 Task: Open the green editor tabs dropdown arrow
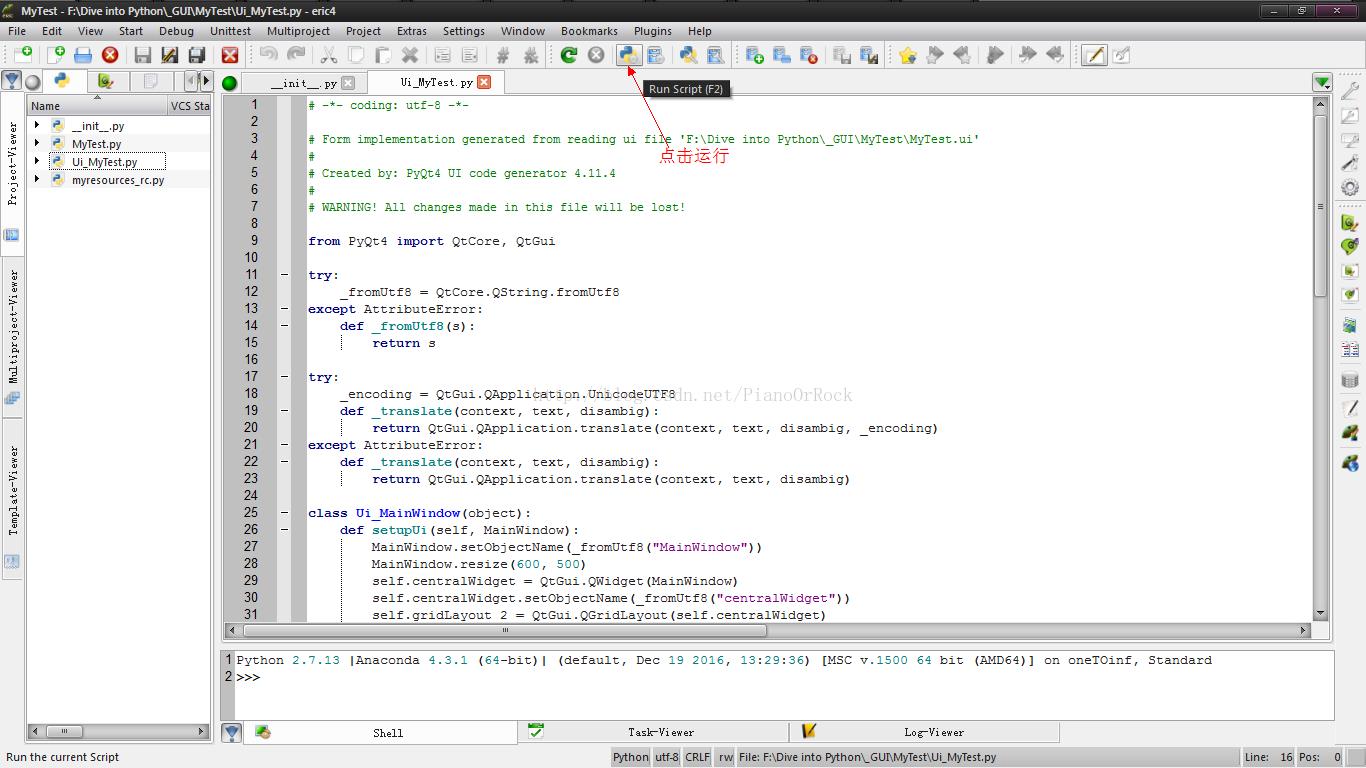click(x=1322, y=82)
